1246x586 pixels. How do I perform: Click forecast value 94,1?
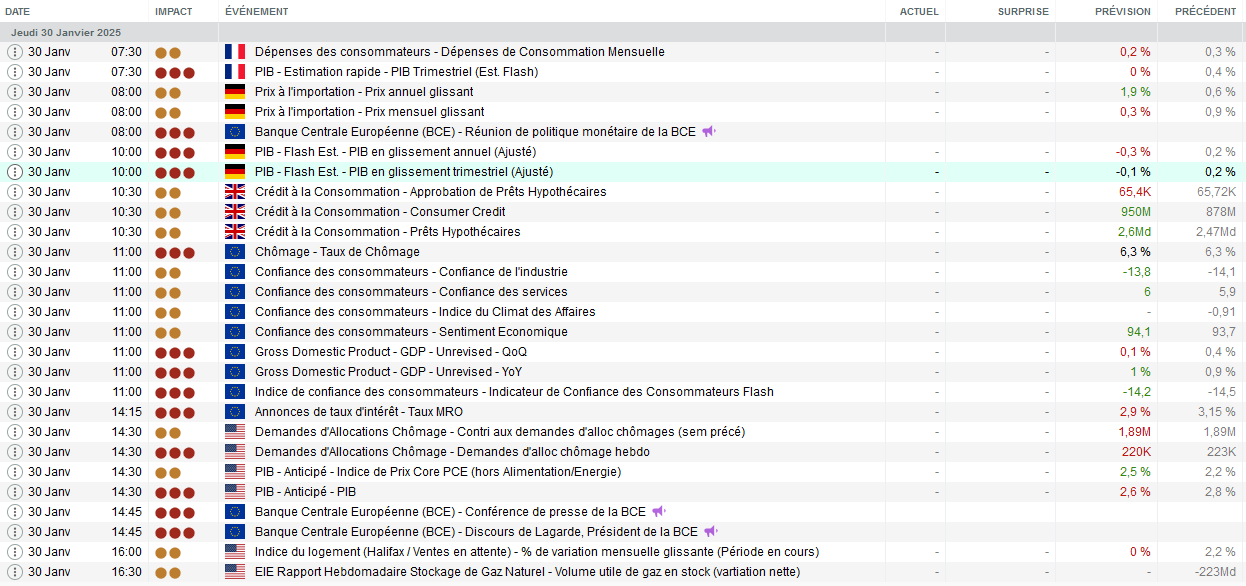1139,332
